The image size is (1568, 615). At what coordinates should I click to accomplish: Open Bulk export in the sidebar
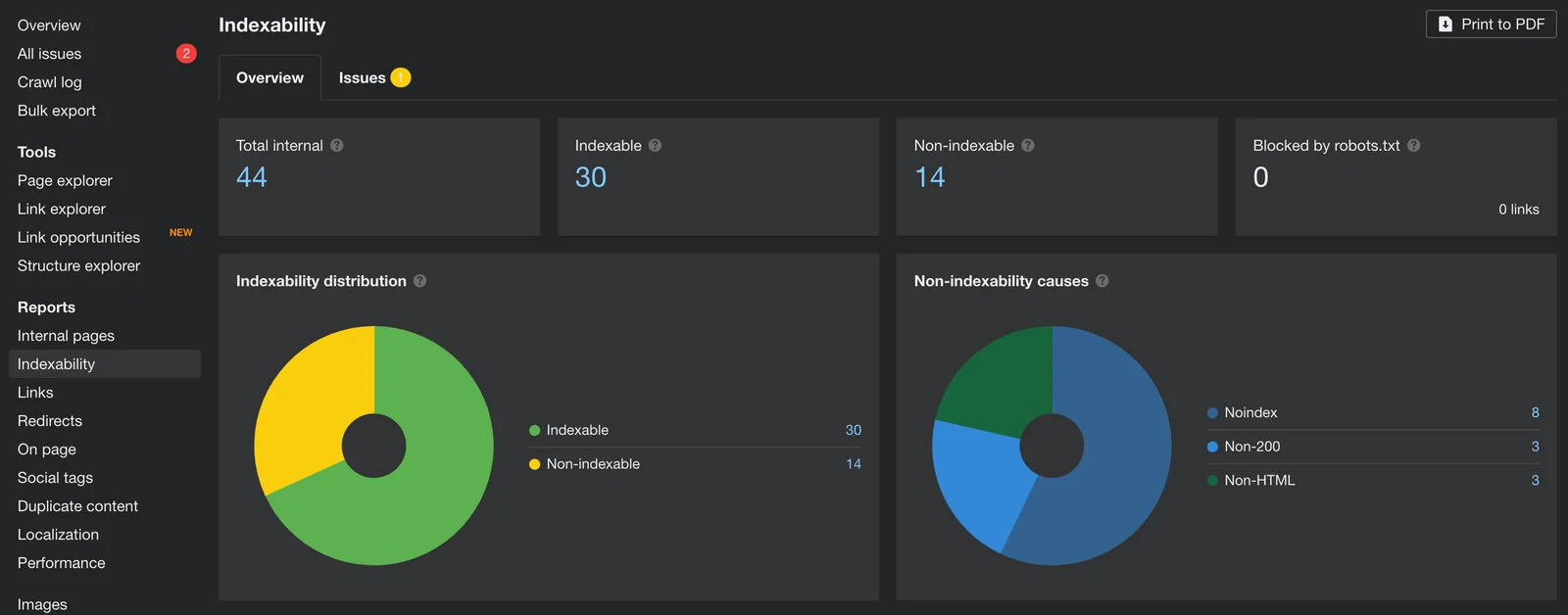[x=57, y=111]
